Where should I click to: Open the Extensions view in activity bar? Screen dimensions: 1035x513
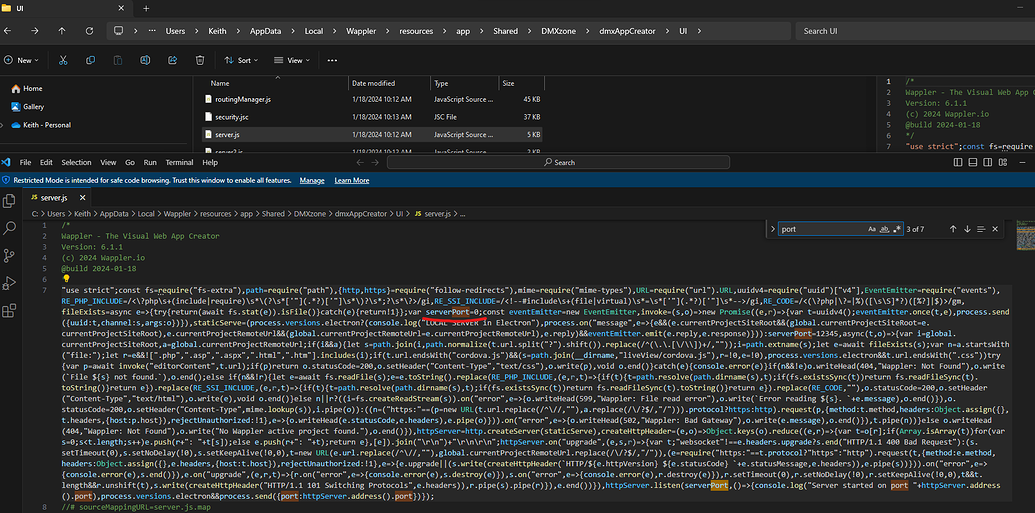pos(9,311)
